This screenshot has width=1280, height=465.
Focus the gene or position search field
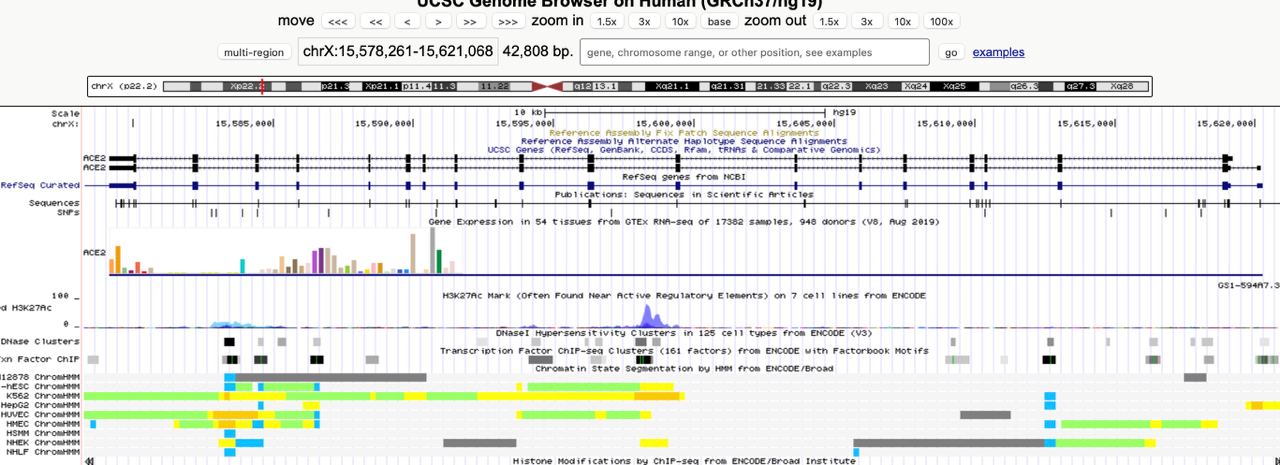coord(755,52)
